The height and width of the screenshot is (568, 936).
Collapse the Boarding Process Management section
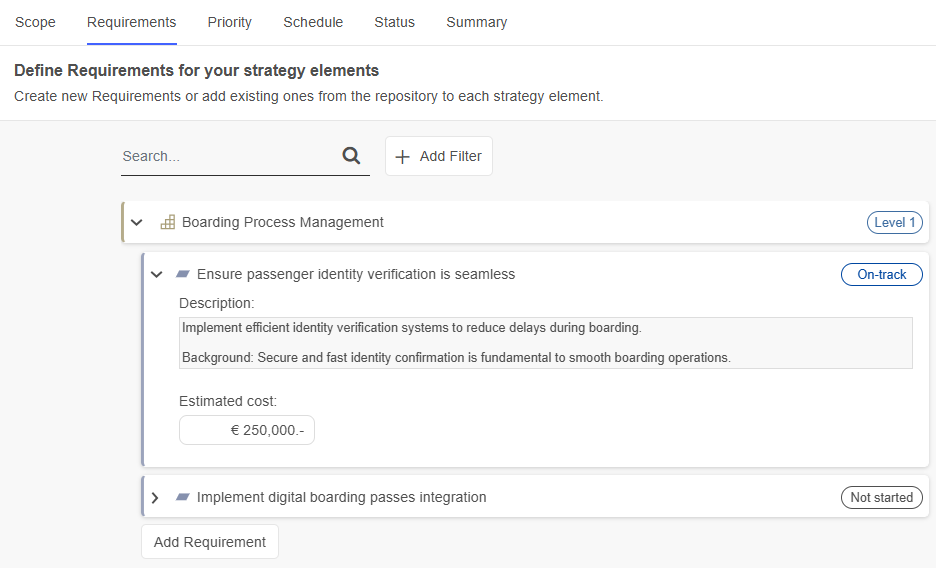(137, 222)
